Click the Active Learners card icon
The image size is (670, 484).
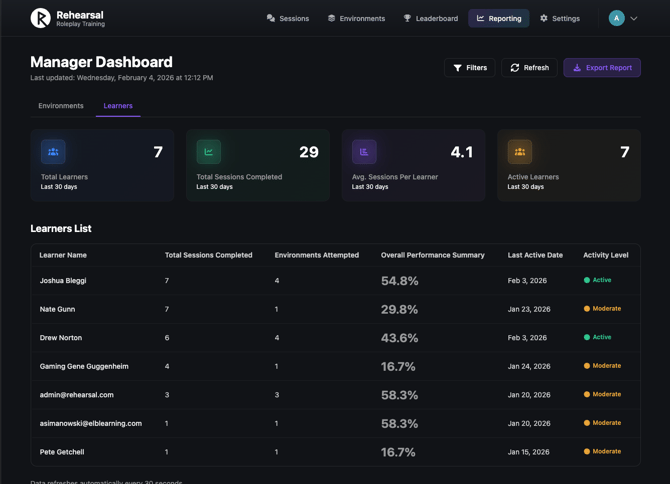click(x=520, y=152)
